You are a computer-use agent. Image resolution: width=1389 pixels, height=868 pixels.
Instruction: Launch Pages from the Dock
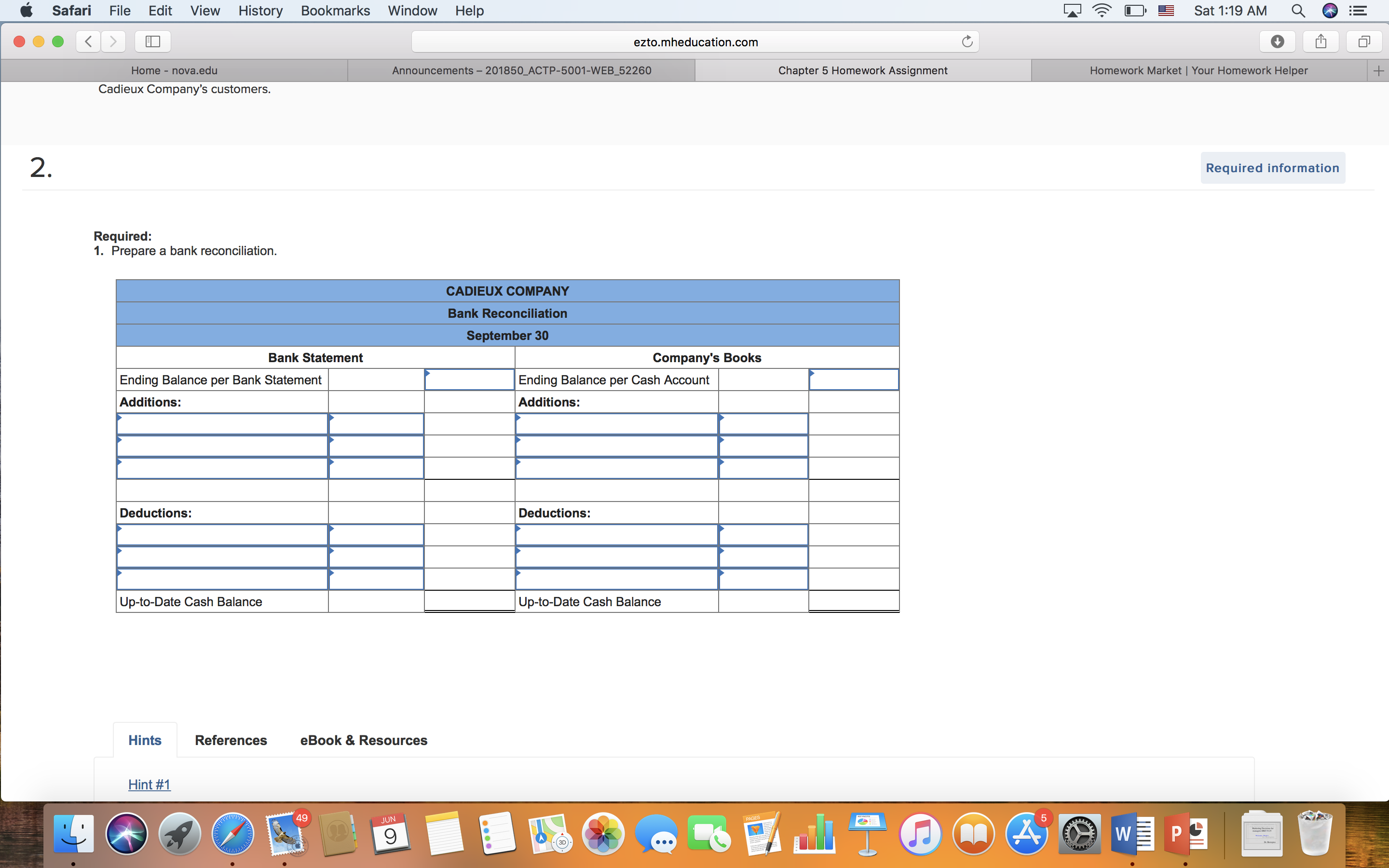[x=762, y=834]
